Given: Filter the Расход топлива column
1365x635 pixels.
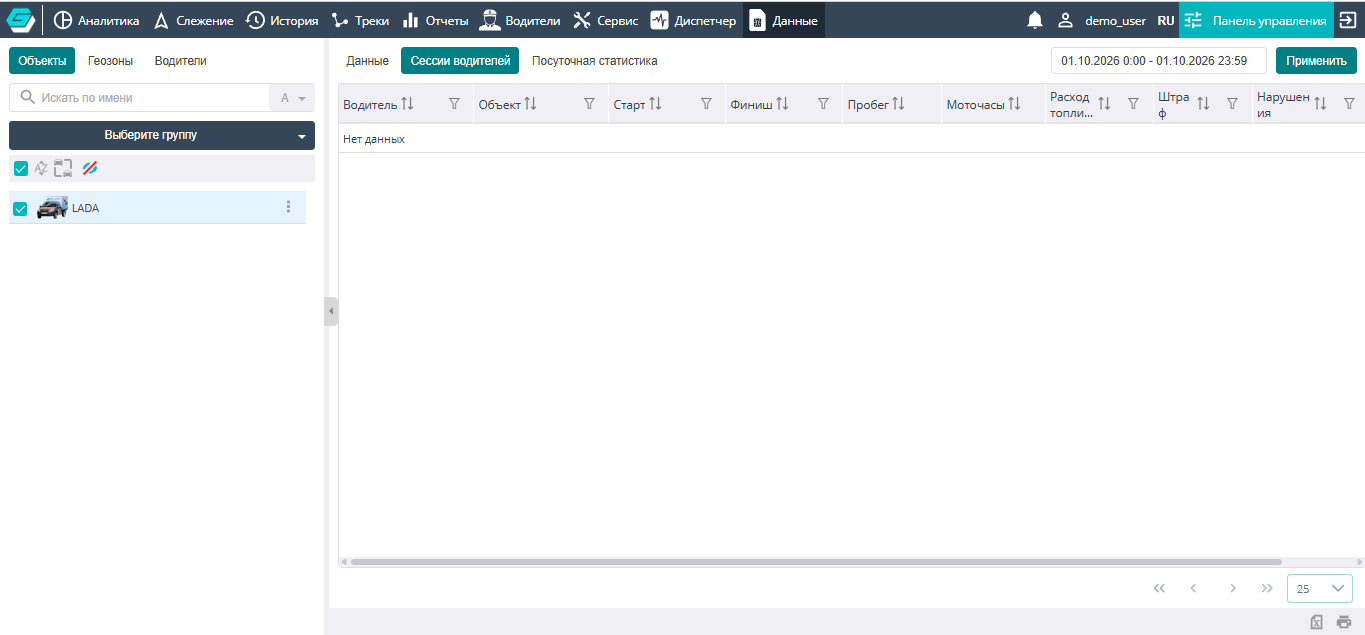Looking at the screenshot, I should point(1133,104).
